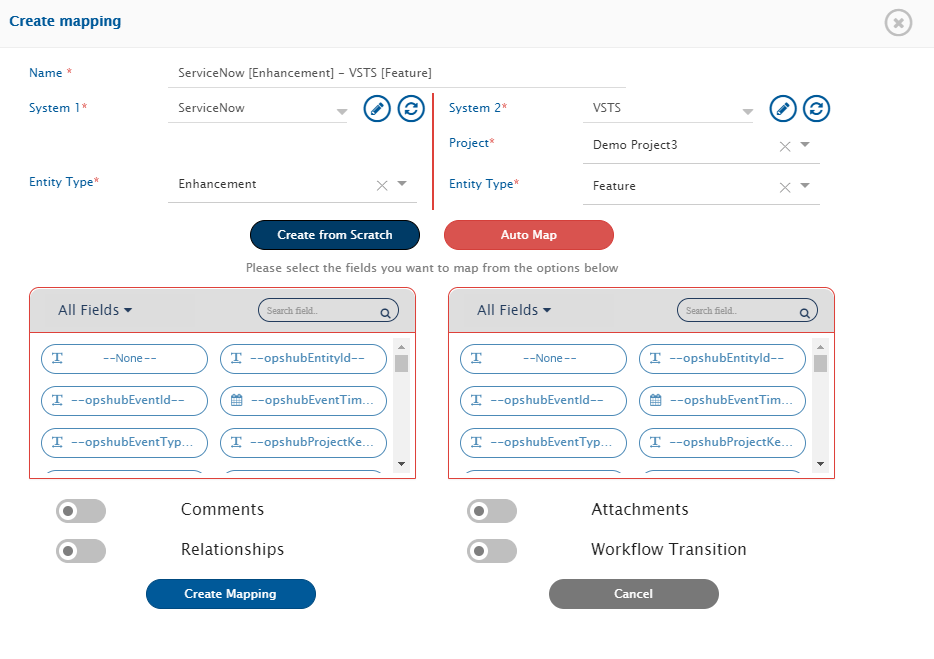Toggle the Workflow Transition switch
The height and width of the screenshot is (659, 934).
pos(492,551)
